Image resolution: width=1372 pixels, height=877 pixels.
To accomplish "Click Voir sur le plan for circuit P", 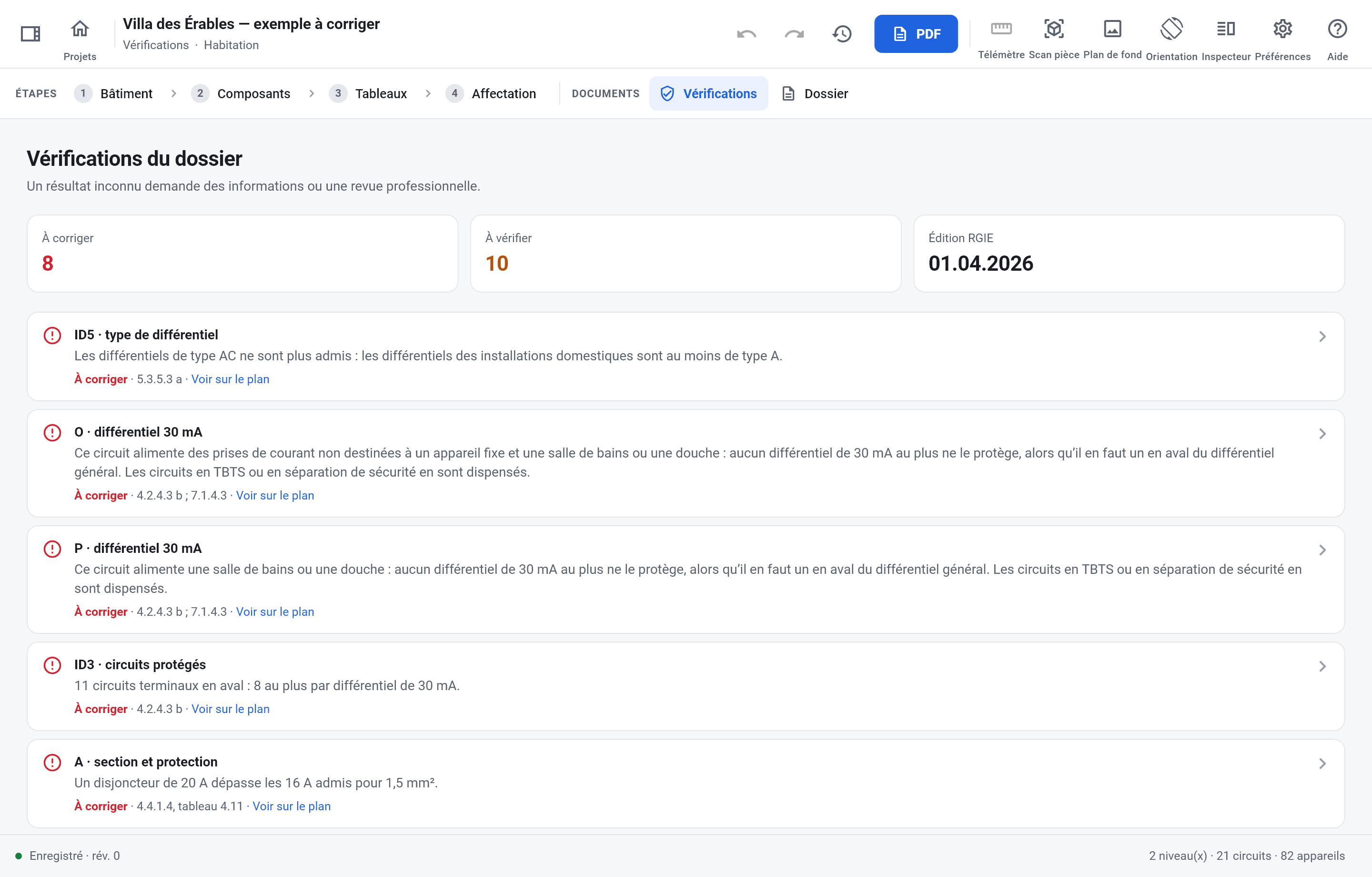I will [275, 612].
